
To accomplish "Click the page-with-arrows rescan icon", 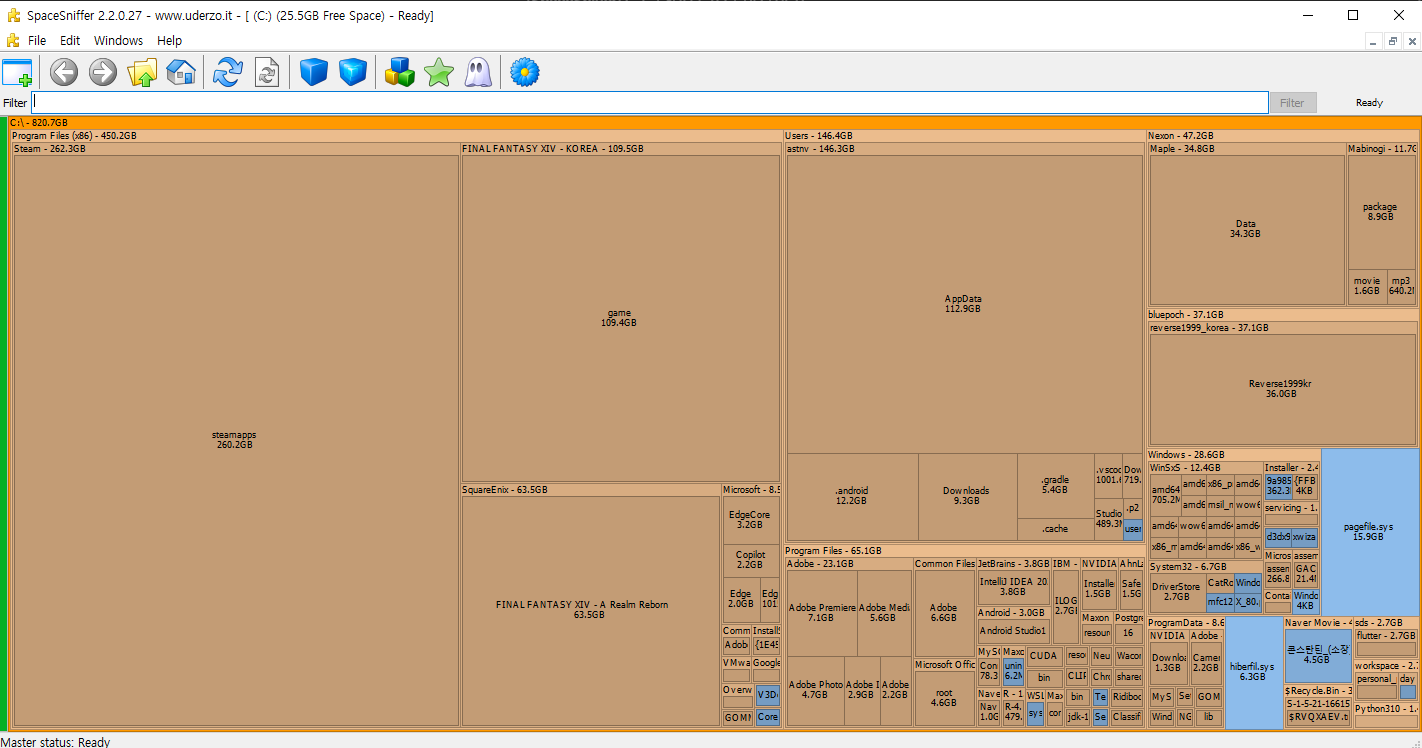I will click(267, 72).
